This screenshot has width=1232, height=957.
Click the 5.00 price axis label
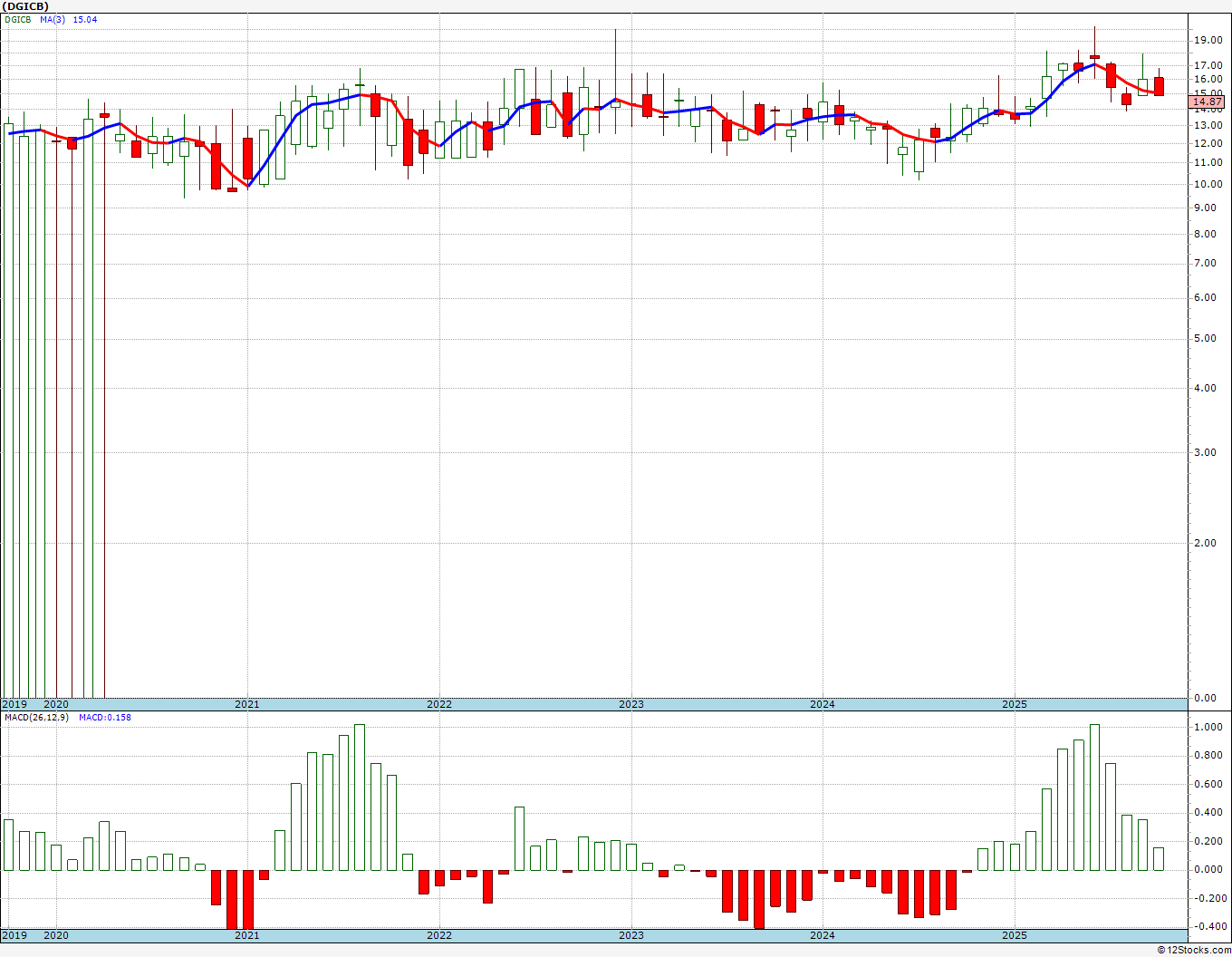point(1205,339)
